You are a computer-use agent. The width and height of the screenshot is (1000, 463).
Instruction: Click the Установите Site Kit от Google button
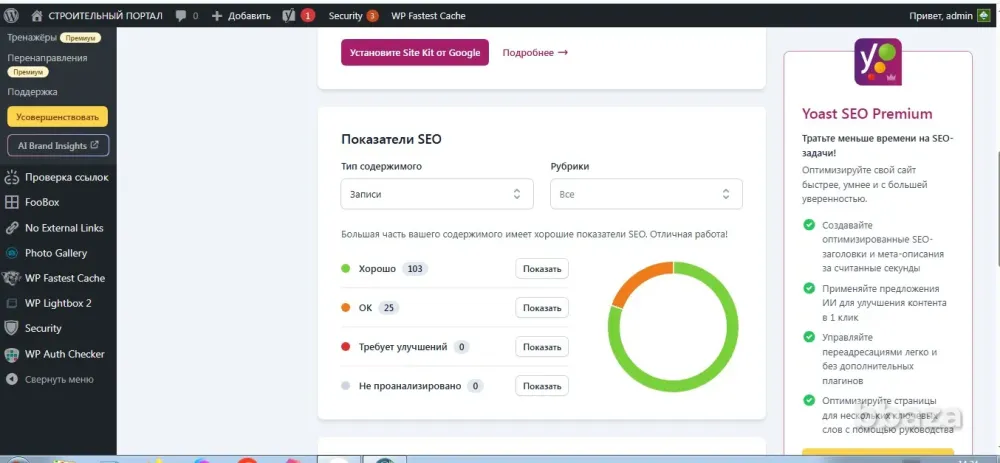[x=415, y=52]
